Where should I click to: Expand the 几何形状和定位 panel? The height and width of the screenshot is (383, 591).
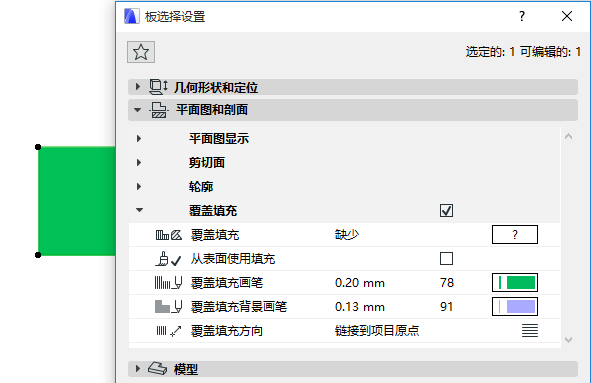(138, 87)
